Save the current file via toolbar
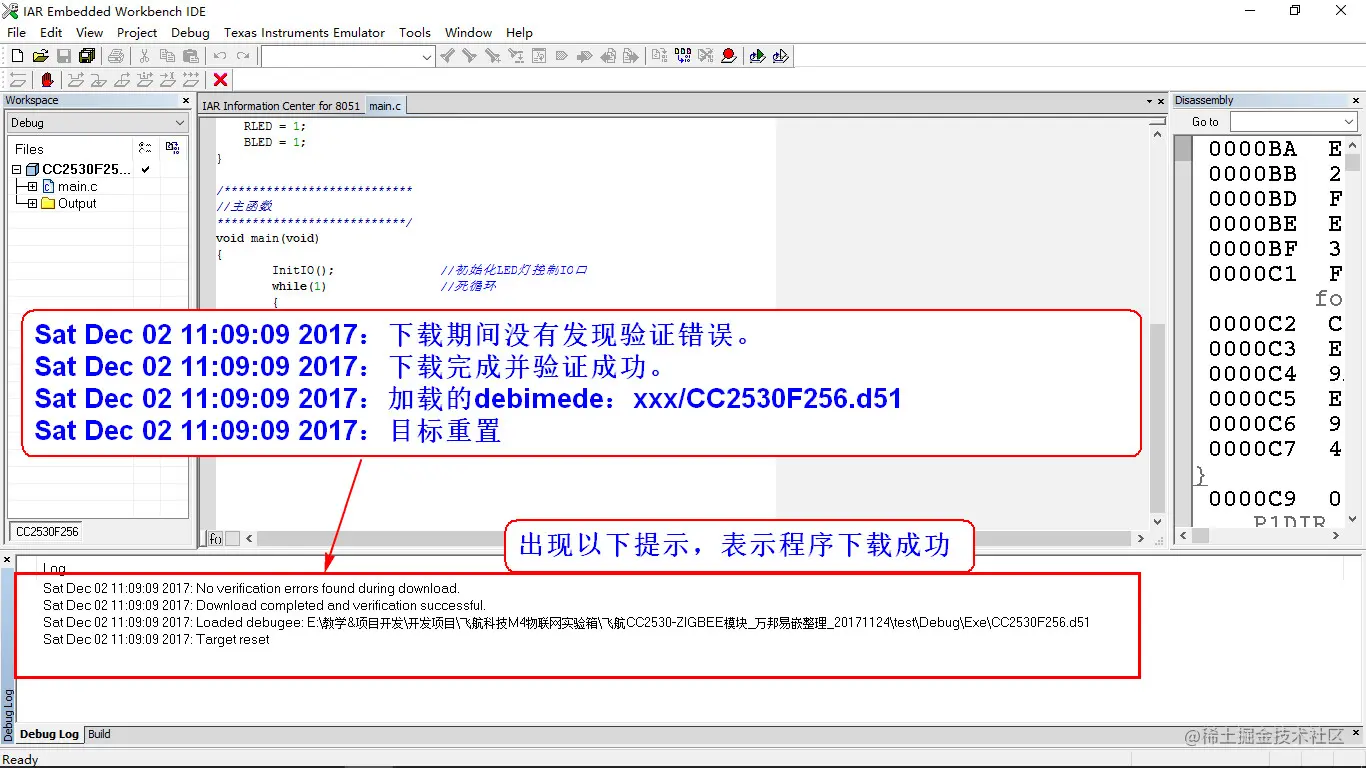This screenshot has width=1366, height=768. 63,56
